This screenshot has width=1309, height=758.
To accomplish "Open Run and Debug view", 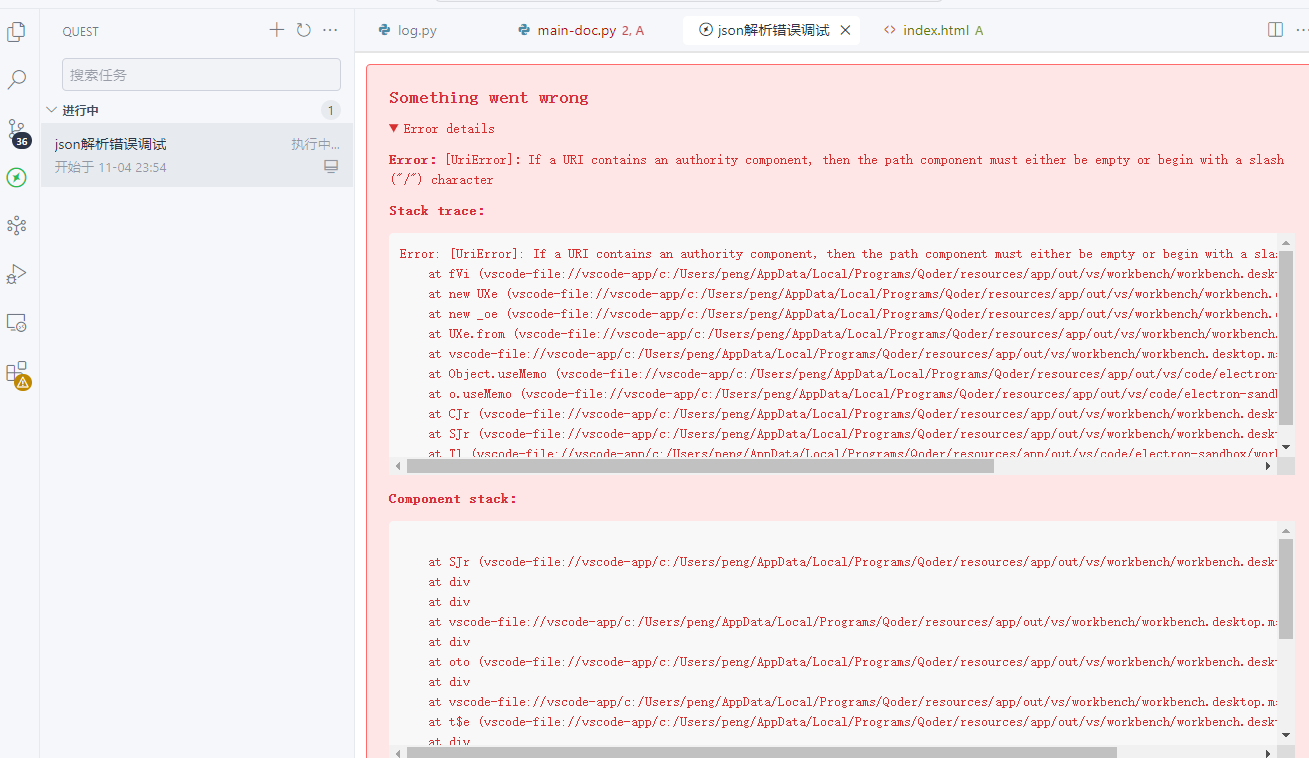I will point(16,273).
